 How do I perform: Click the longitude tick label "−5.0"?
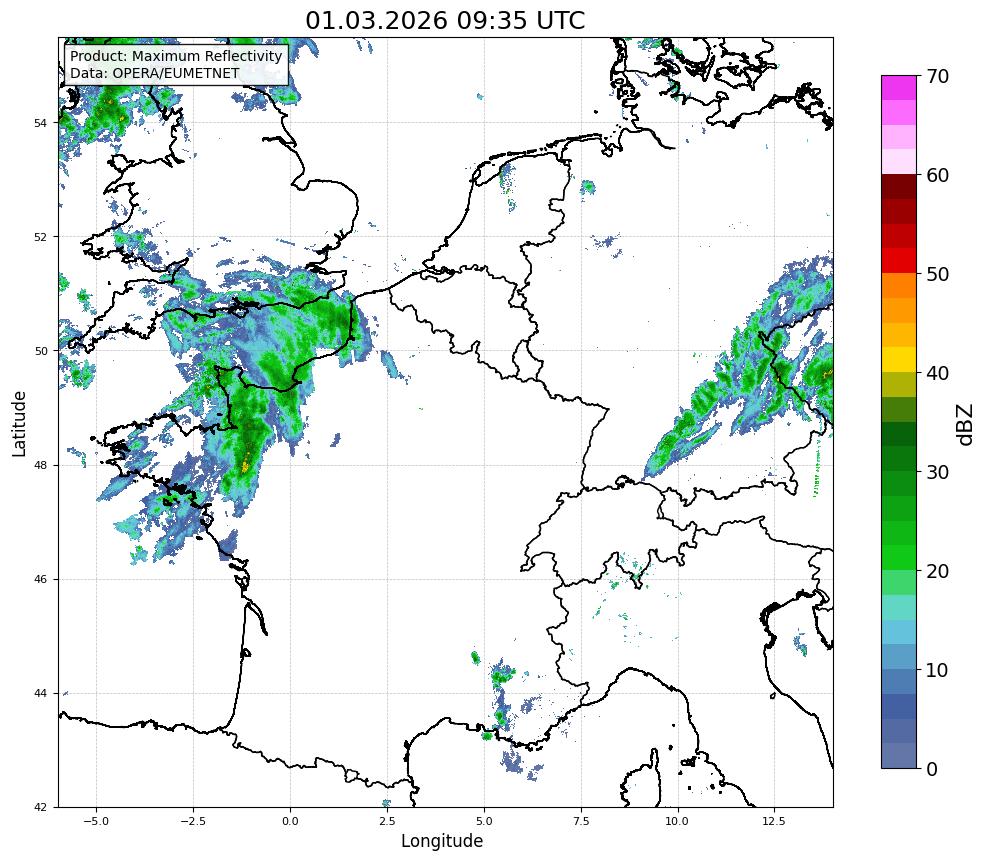point(96,821)
